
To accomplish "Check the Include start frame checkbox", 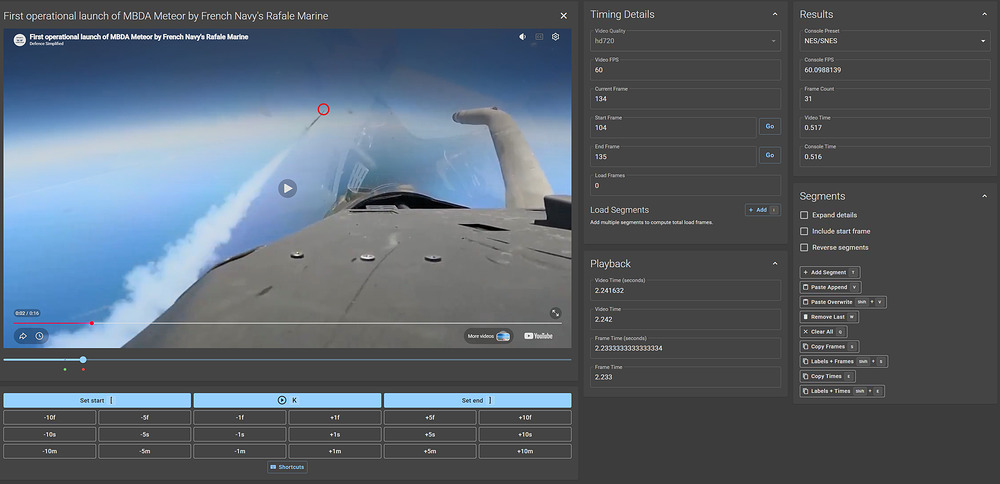I will tap(804, 231).
